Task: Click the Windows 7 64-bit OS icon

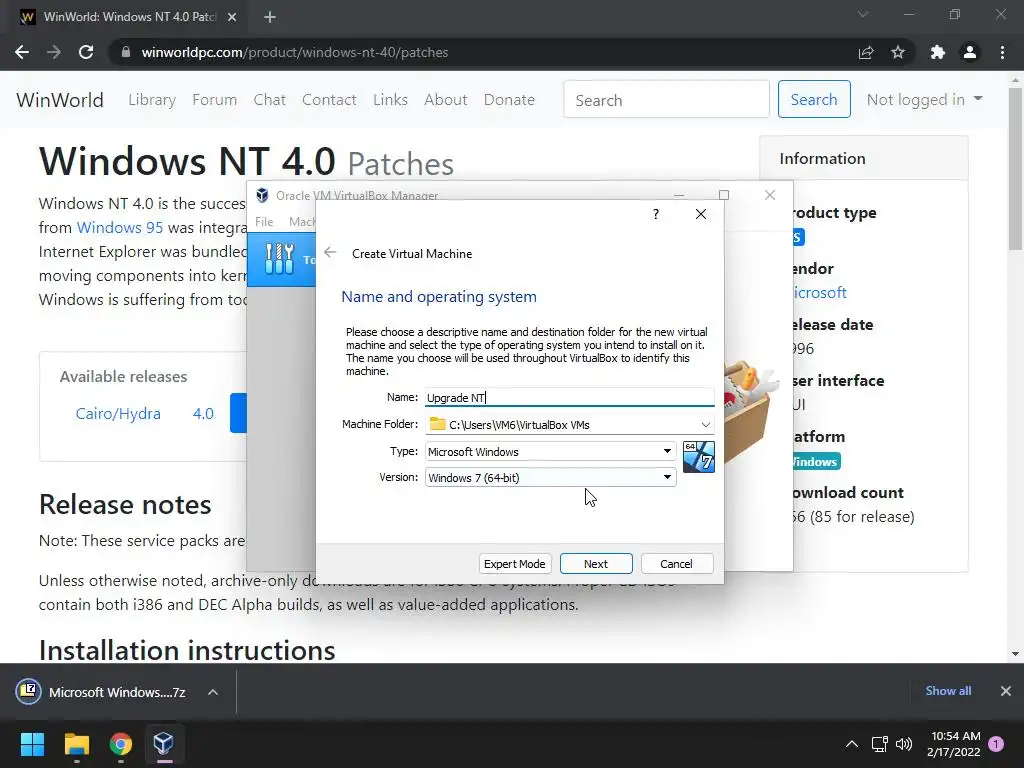Action: point(698,456)
